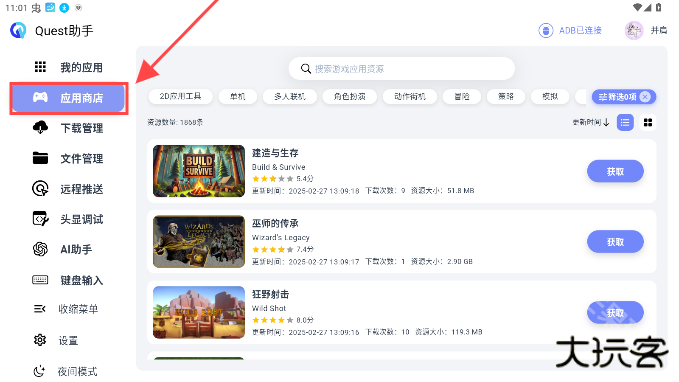Click the AI助手 swirl icon

pos(40,249)
